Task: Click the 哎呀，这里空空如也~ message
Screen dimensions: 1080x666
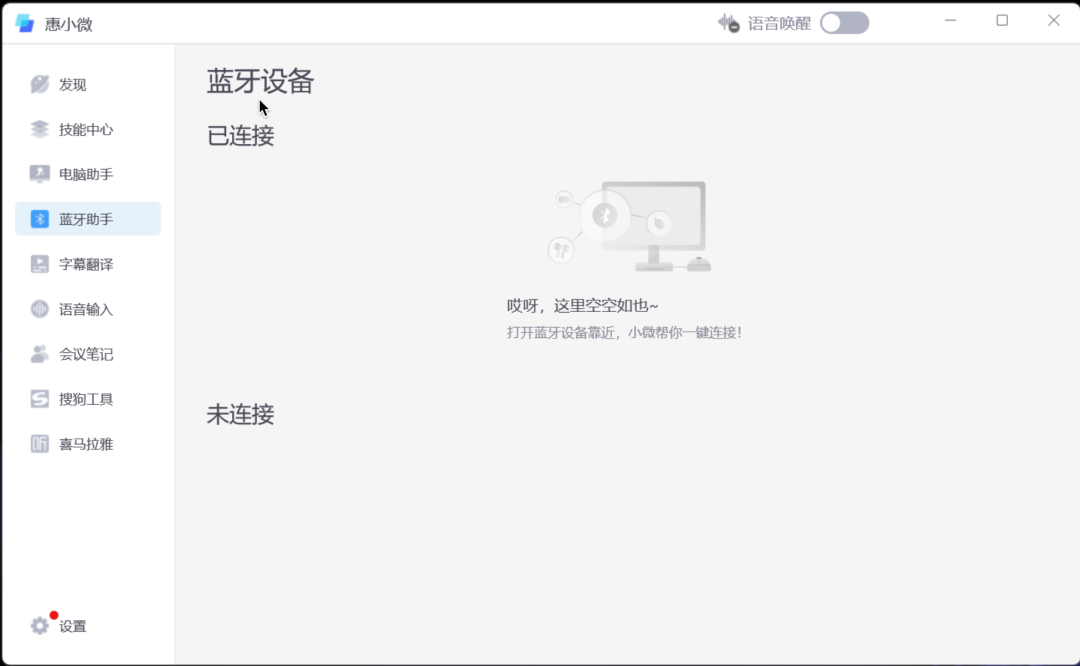Action: (x=583, y=306)
